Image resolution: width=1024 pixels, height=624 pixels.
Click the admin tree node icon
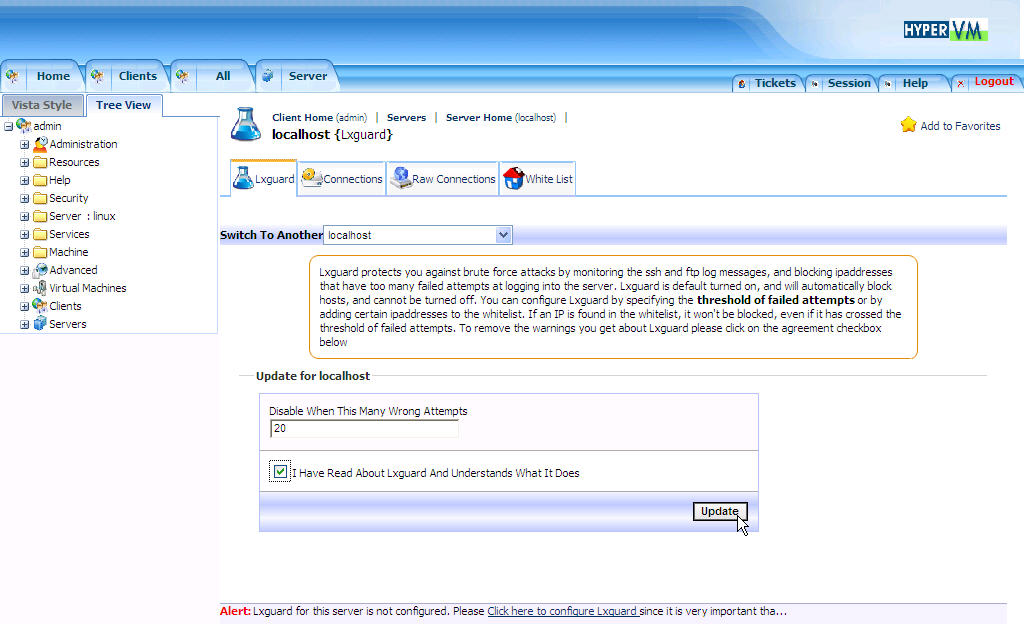coord(24,125)
